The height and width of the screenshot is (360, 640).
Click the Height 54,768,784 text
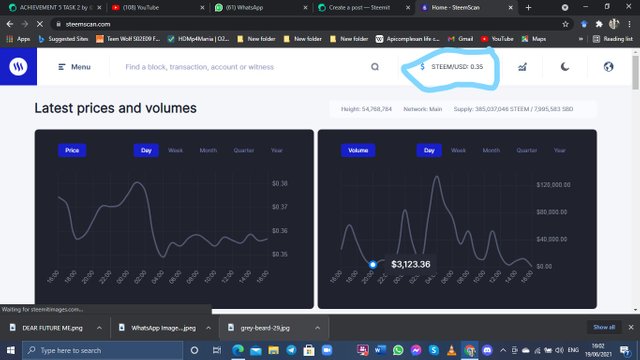tap(366, 109)
